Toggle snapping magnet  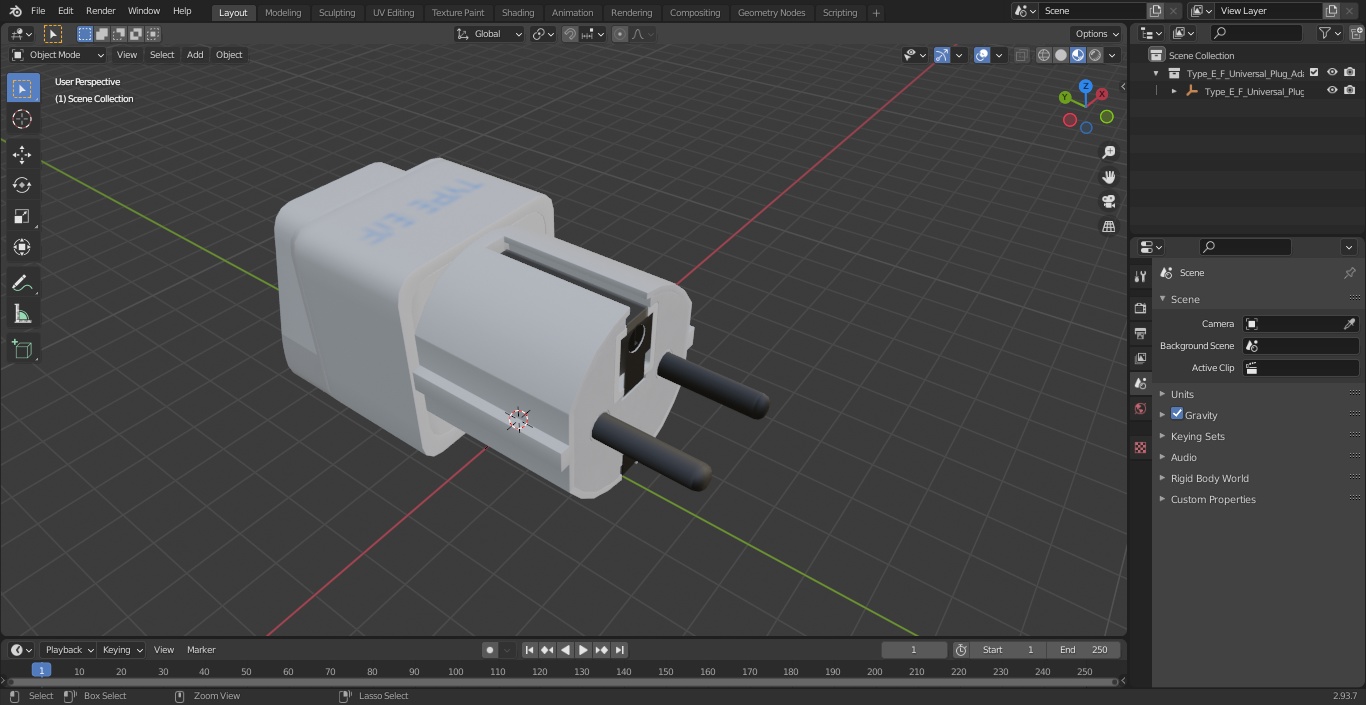569,34
